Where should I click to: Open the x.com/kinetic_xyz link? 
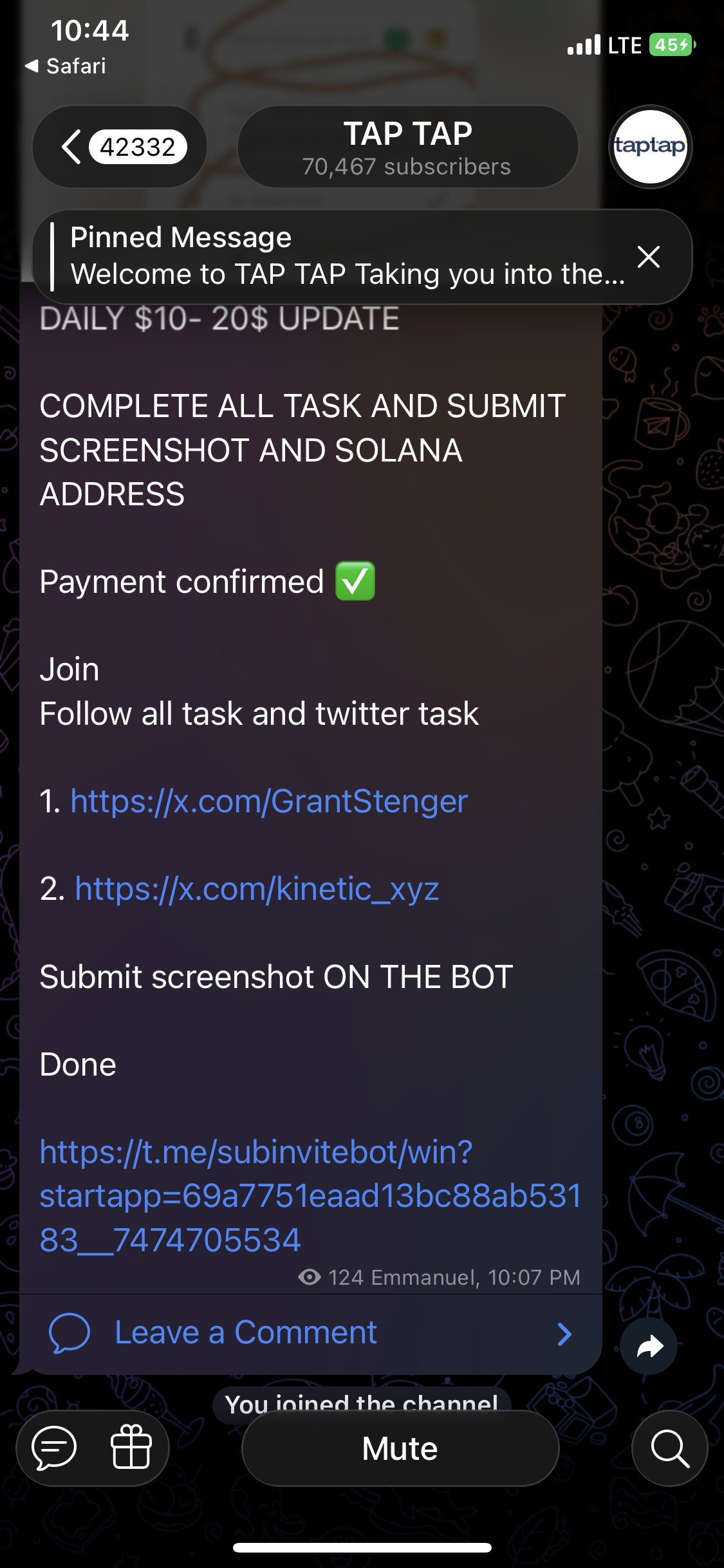point(257,889)
